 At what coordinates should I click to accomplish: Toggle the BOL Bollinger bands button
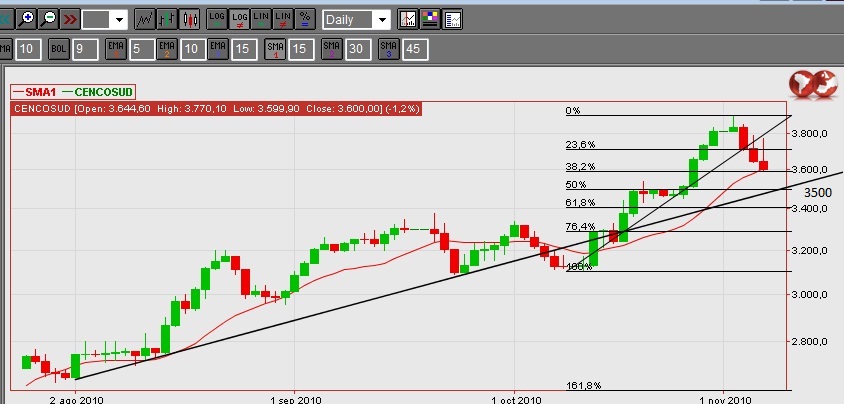pos(59,49)
